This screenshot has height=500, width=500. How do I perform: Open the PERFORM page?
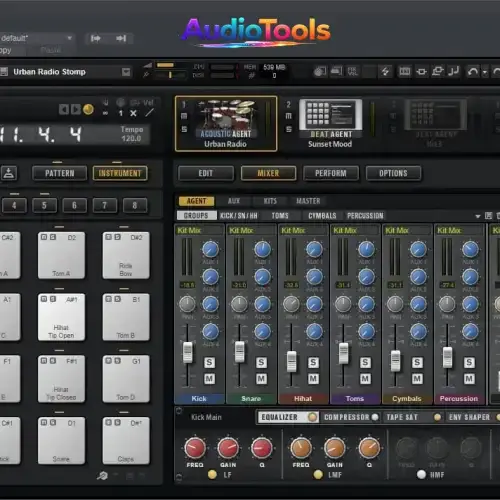point(331,173)
